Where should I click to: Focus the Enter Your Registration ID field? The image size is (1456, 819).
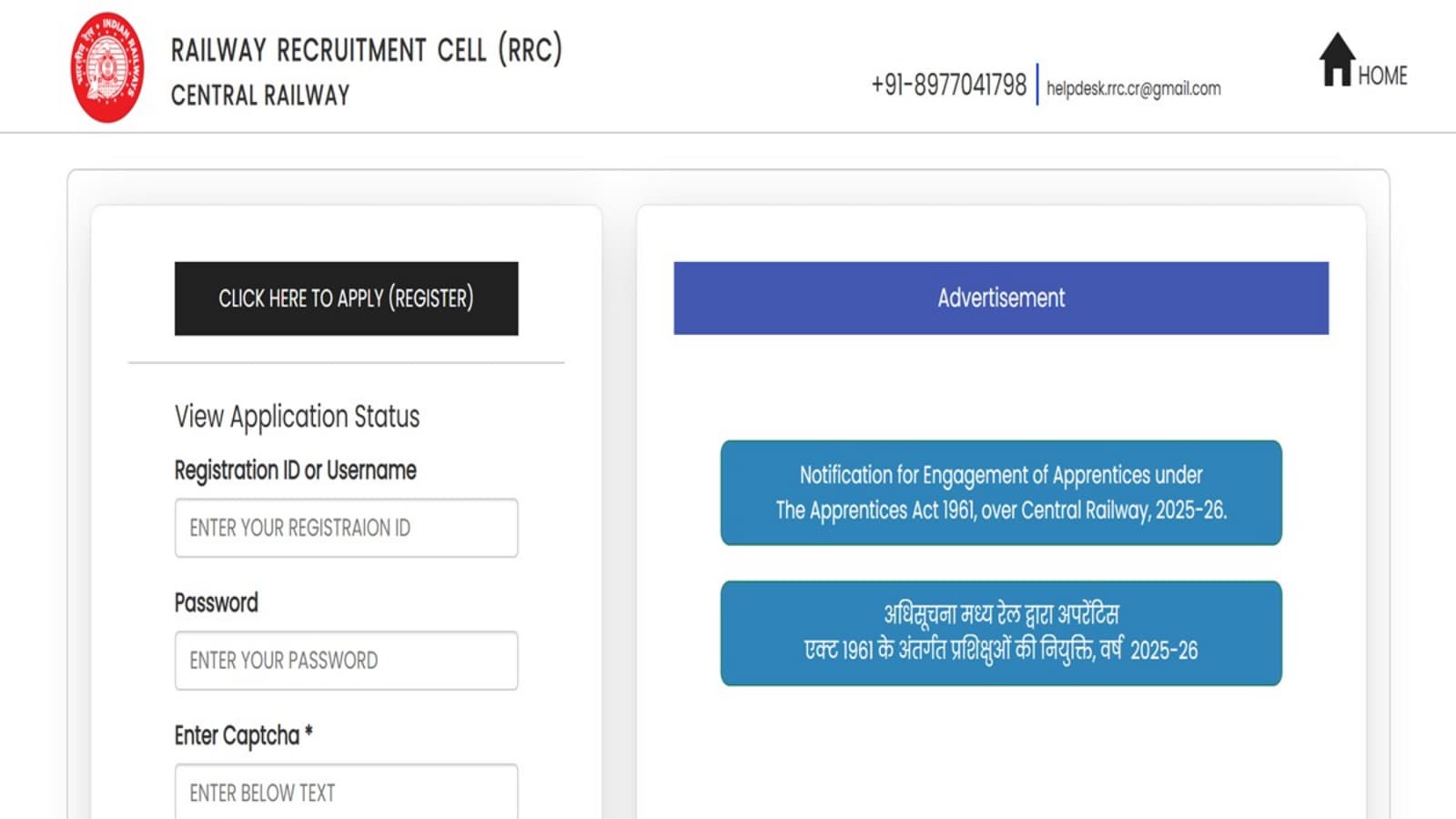click(346, 528)
